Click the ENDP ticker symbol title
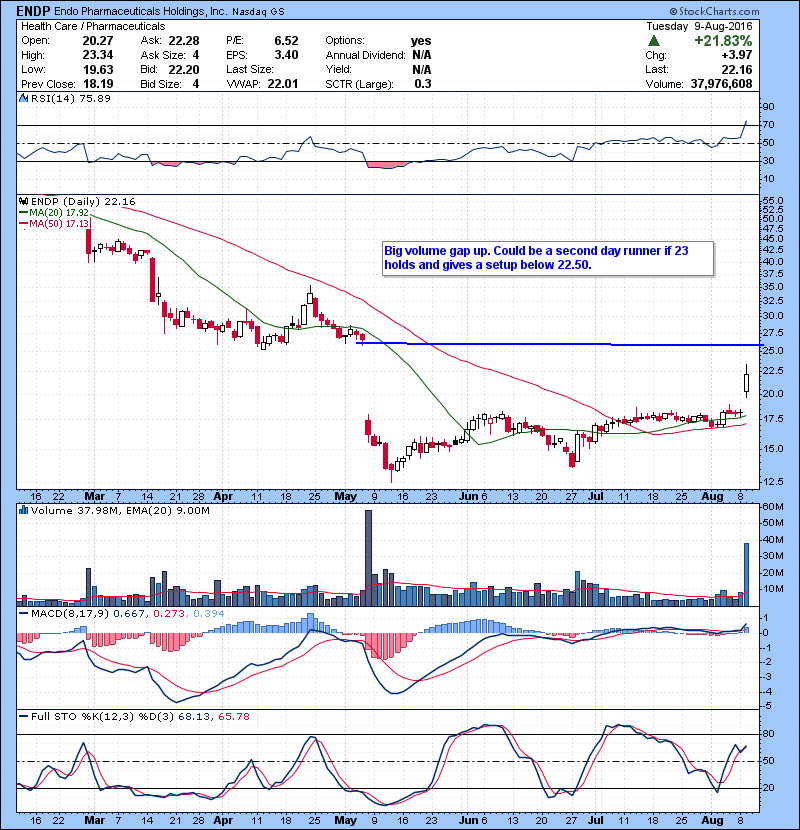Viewport: 800px width, 830px height. [33, 11]
